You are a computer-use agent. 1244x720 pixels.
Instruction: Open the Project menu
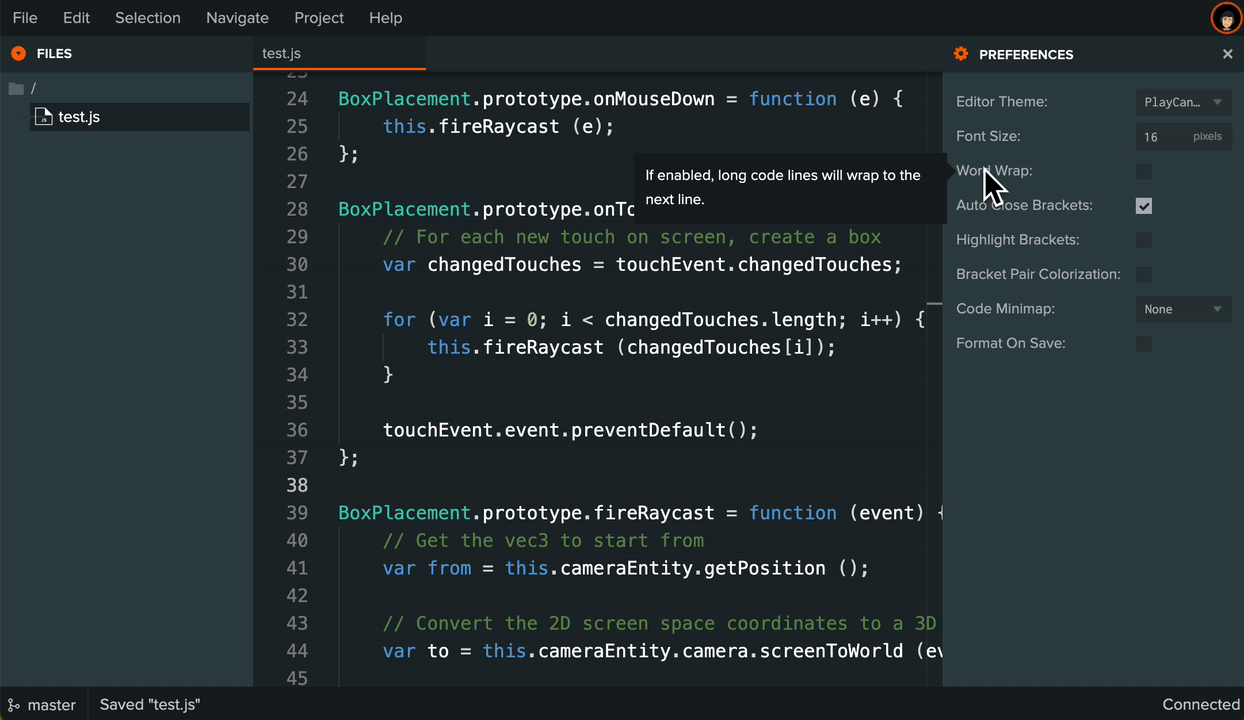tap(318, 17)
